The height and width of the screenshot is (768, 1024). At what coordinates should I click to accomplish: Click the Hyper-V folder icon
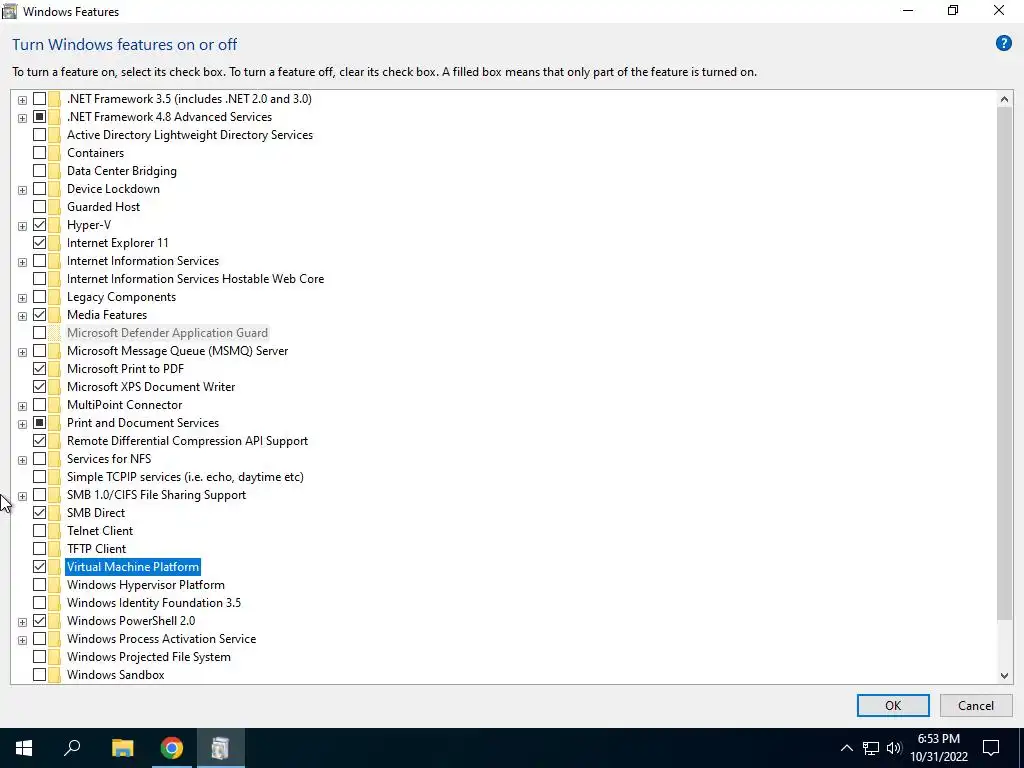[54, 225]
